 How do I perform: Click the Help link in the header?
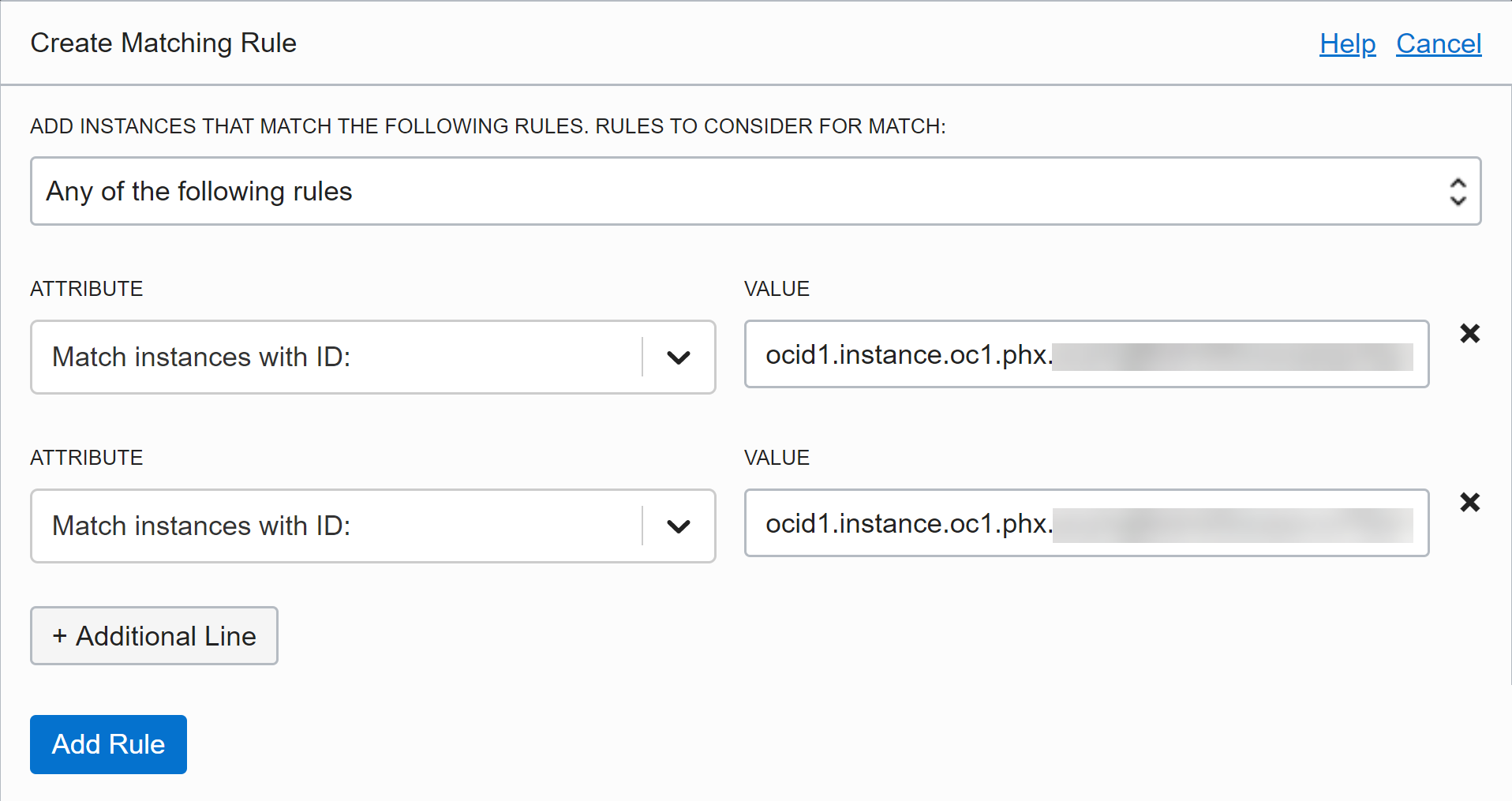[1347, 44]
